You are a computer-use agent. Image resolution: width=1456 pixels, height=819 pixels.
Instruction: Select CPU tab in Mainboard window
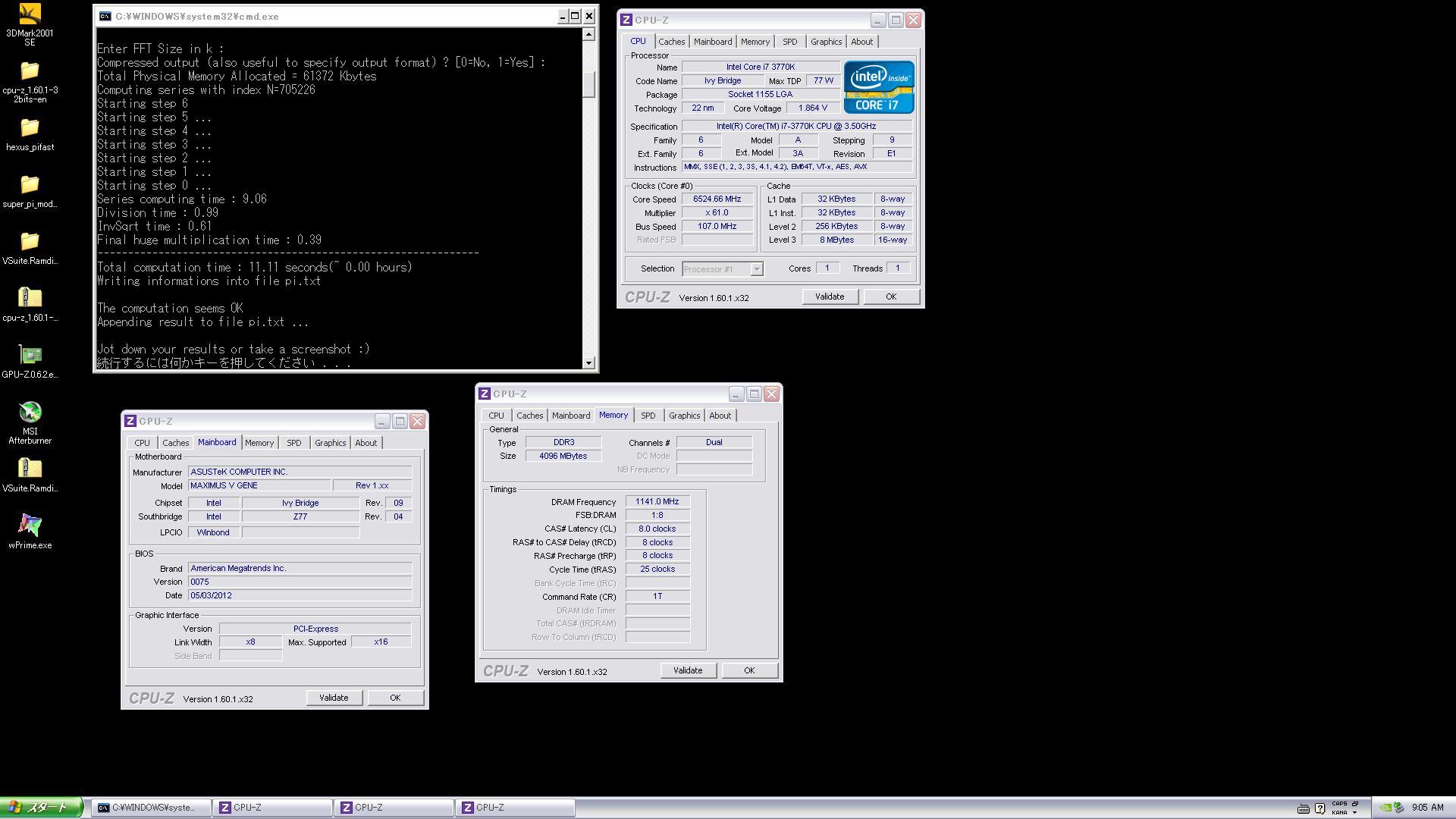pos(142,443)
